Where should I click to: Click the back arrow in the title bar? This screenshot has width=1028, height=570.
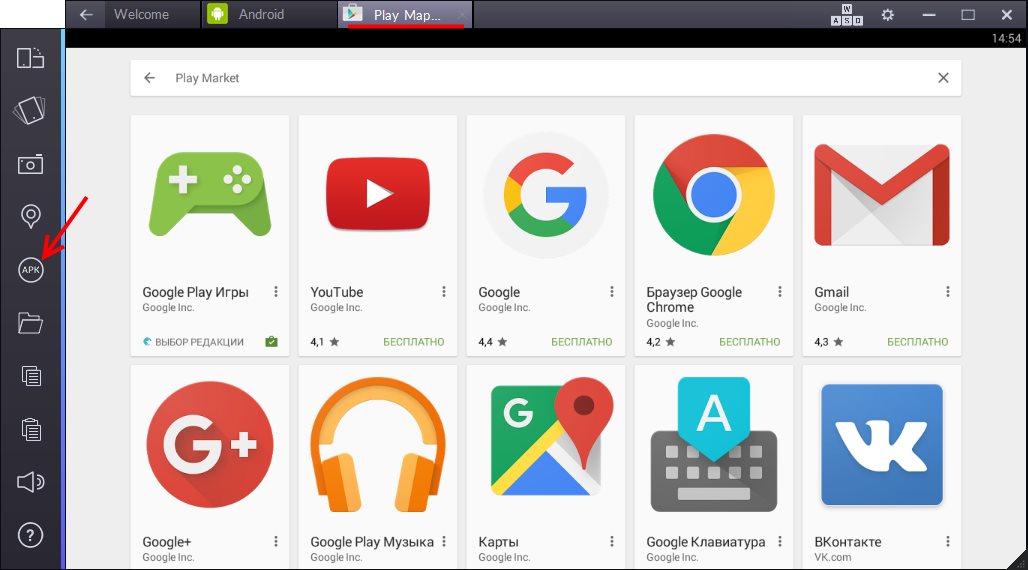tap(86, 14)
